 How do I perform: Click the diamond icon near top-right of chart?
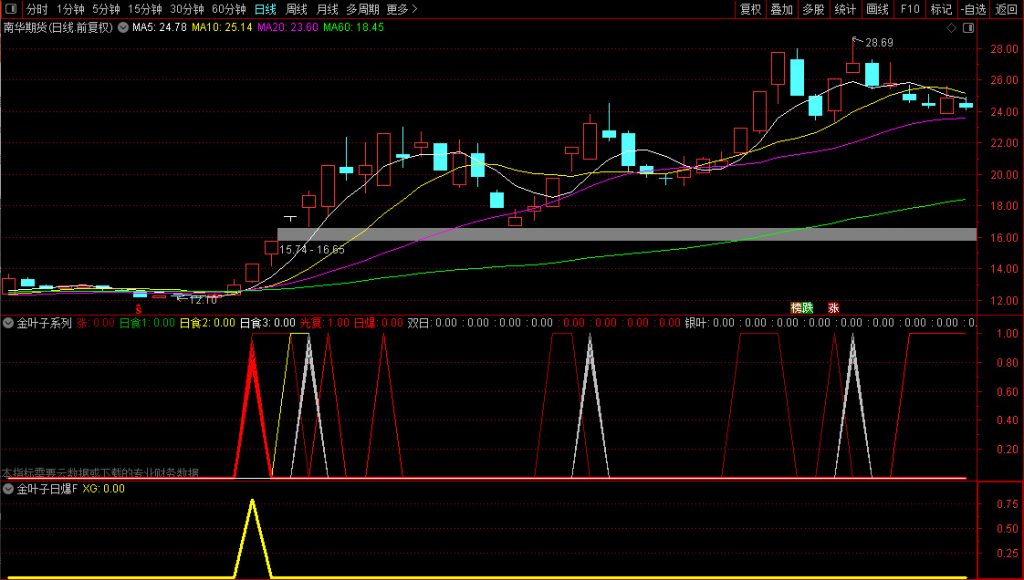pyautogui.click(x=950, y=29)
